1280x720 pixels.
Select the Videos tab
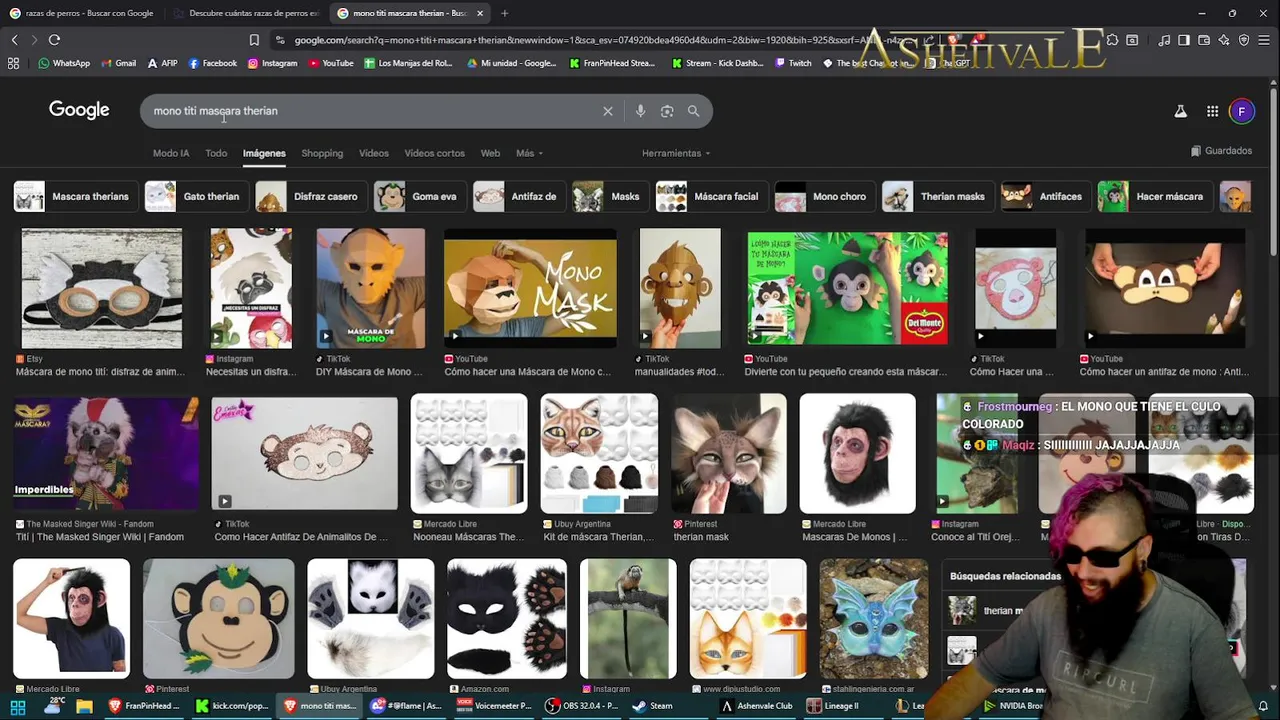coord(374,153)
